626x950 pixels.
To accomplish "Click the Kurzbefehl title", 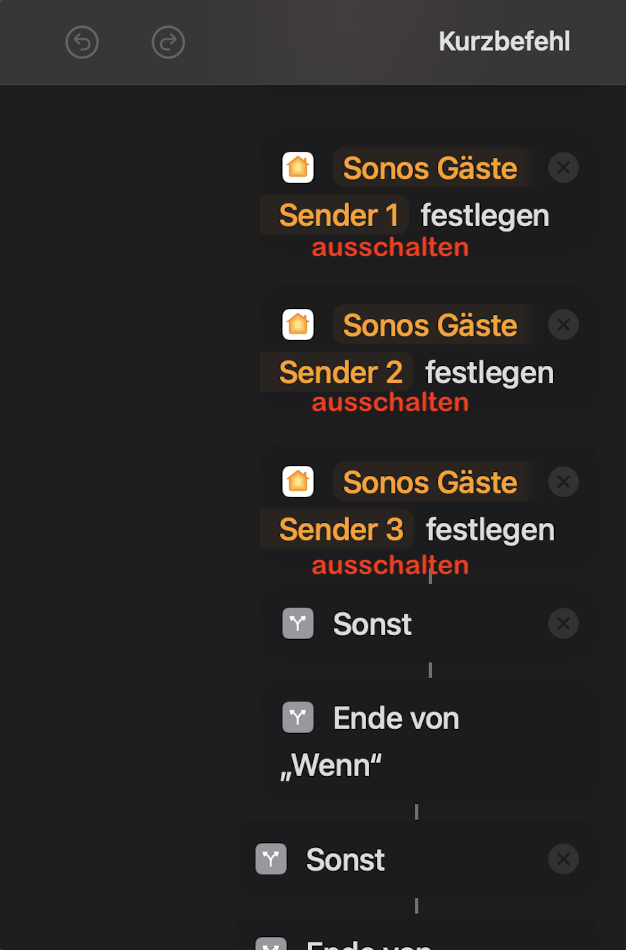I will 504,42.
